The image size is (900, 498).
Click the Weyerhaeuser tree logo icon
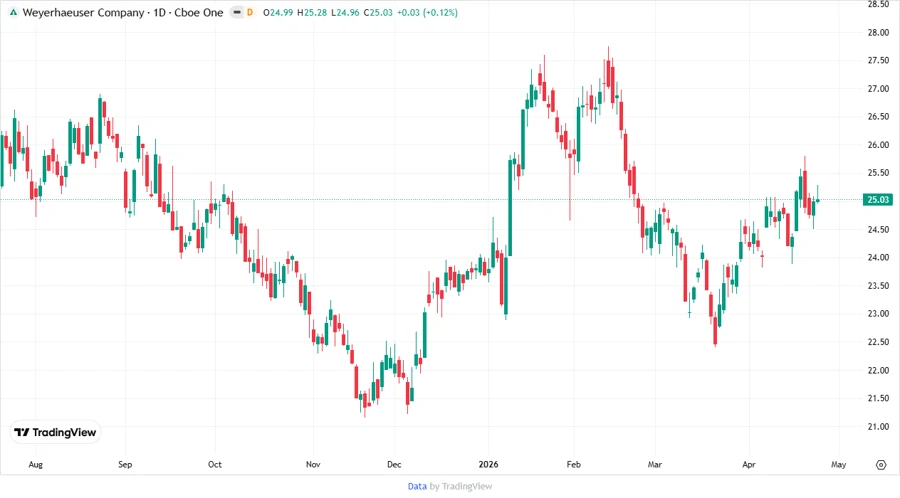click(13, 12)
